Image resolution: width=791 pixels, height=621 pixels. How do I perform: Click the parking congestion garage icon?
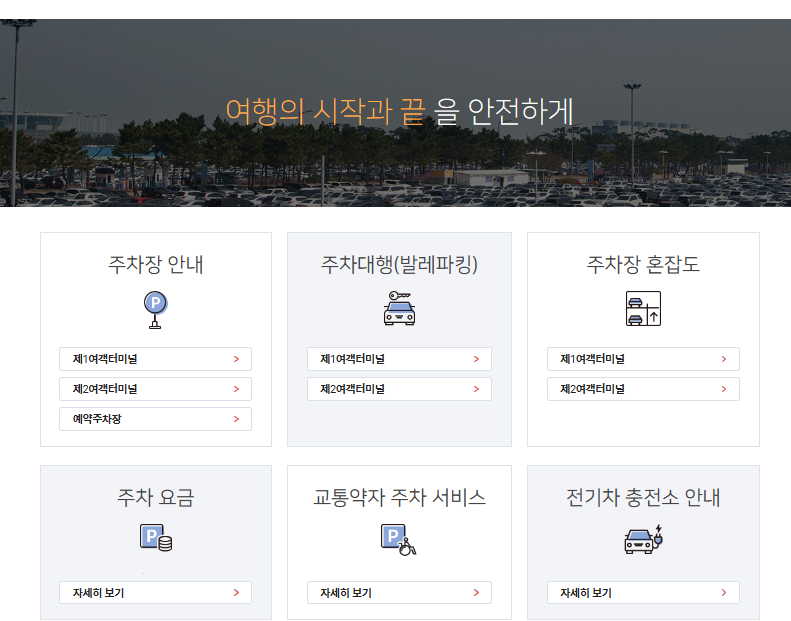pos(643,308)
